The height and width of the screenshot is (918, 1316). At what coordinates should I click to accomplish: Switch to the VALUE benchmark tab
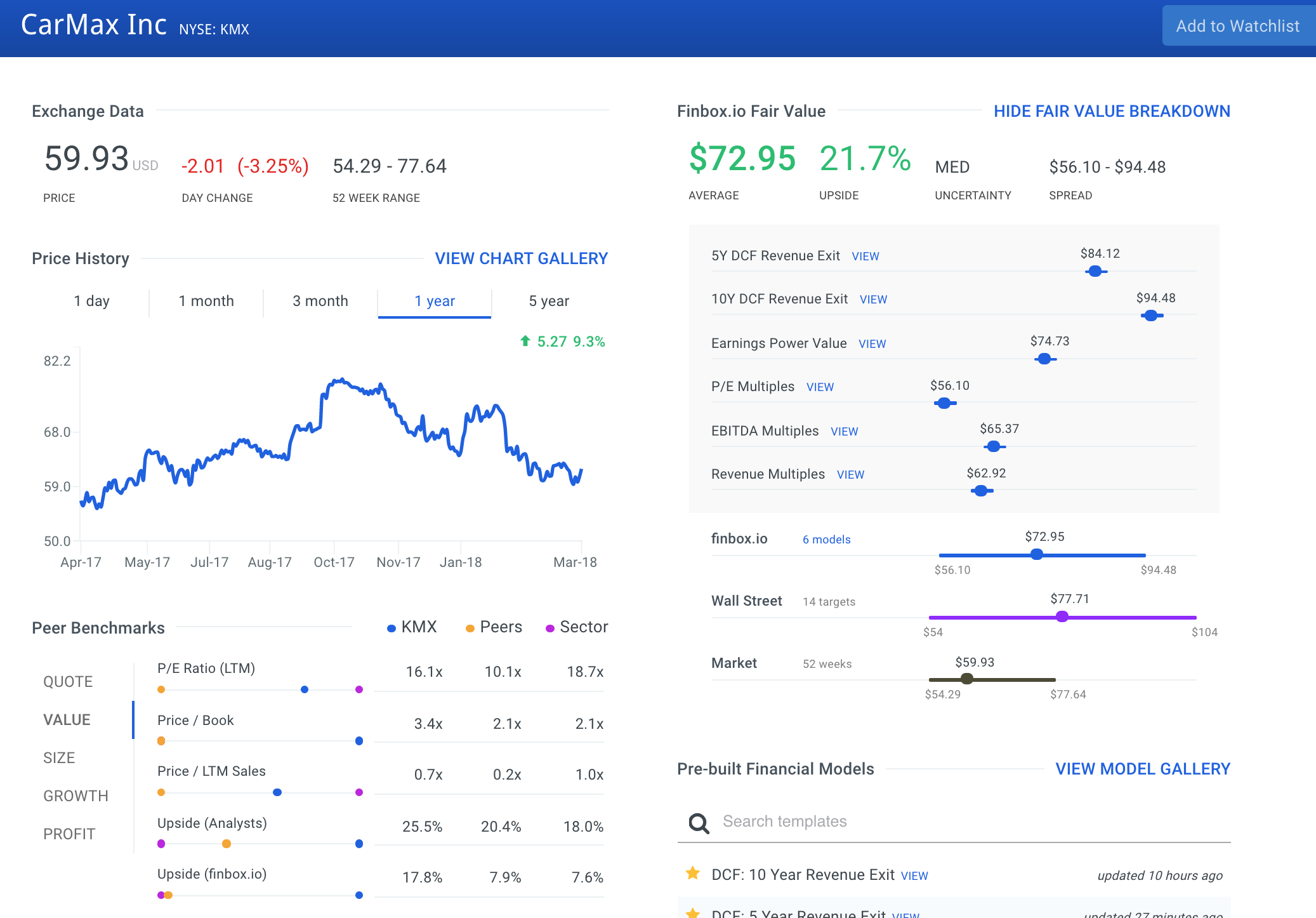pyautogui.click(x=67, y=720)
